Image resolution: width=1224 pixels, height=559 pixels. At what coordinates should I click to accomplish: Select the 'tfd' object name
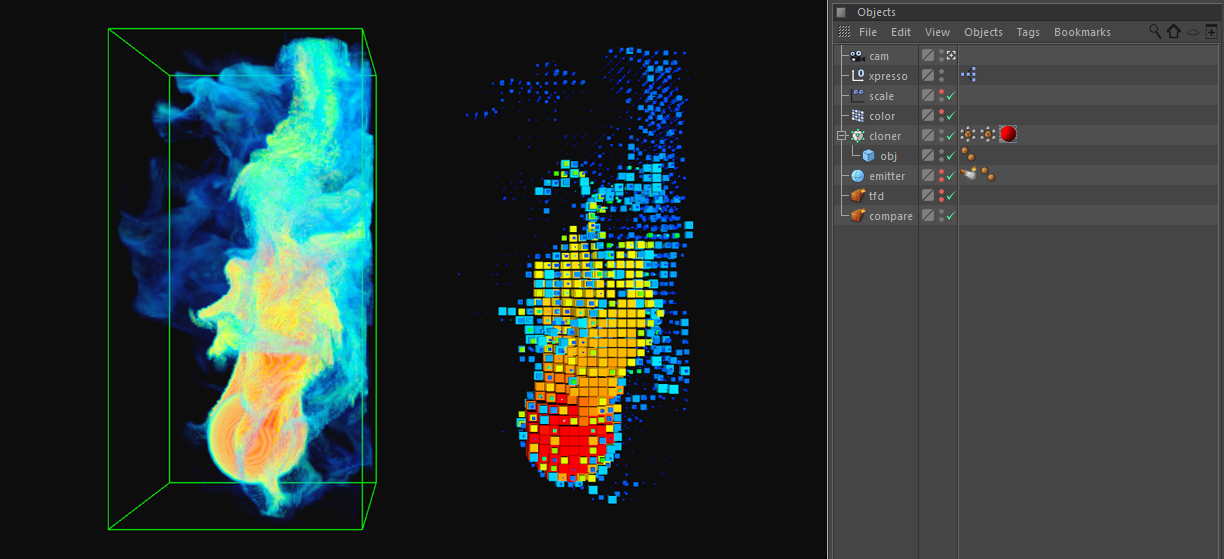tap(876, 196)
